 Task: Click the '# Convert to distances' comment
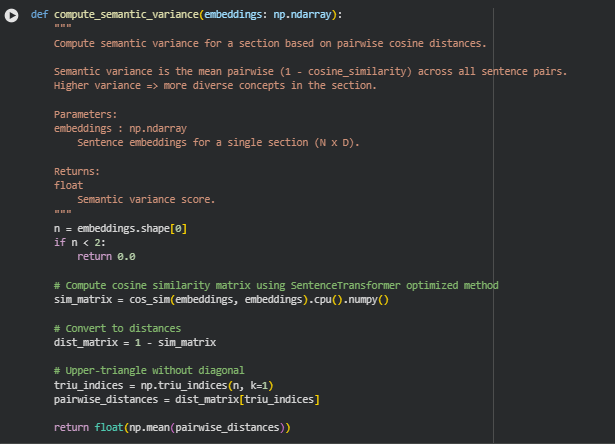117,328
